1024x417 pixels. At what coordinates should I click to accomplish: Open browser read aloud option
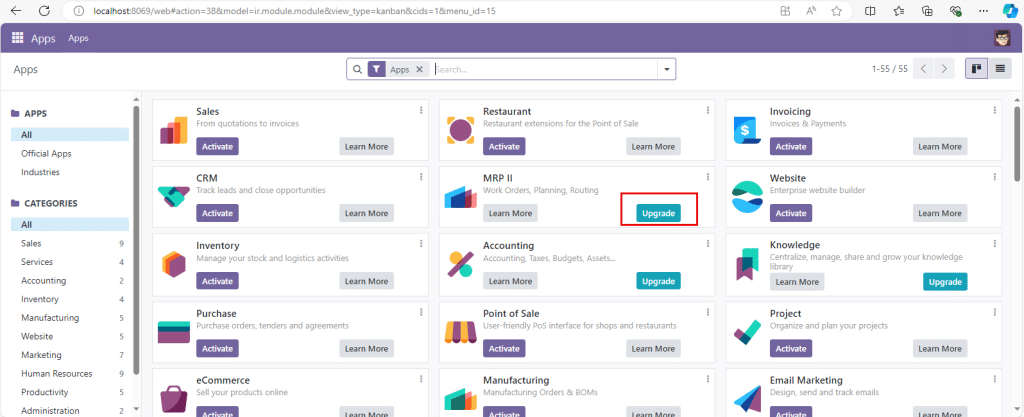[811, 11]
